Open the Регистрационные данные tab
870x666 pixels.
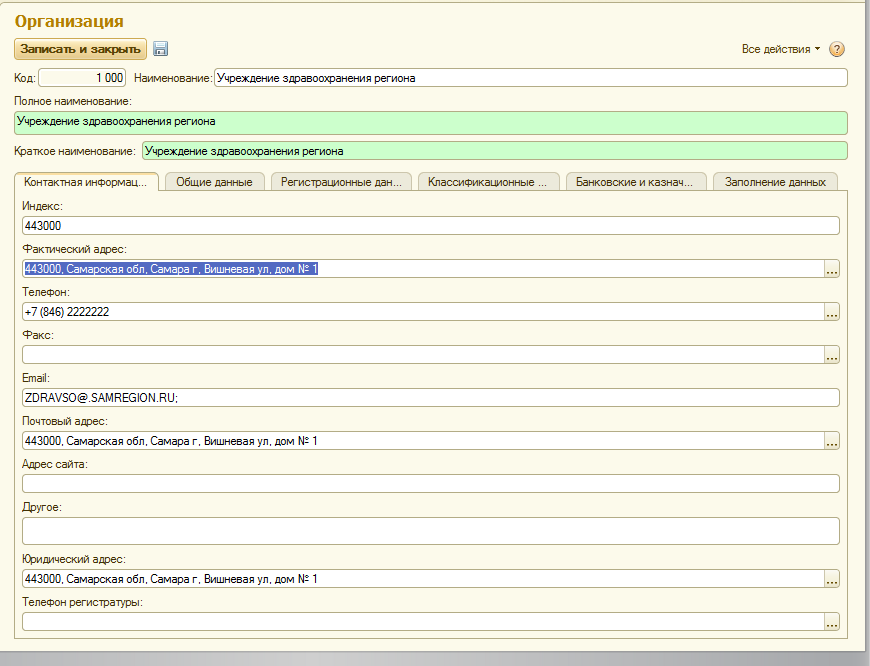tap(341, 182)
